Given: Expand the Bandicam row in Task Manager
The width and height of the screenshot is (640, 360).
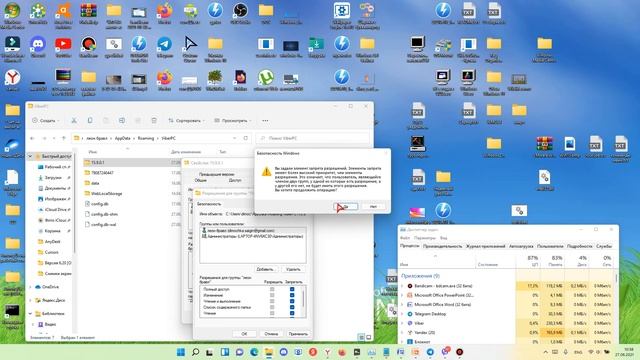Looking at the screenshot, I should [402, 286].
